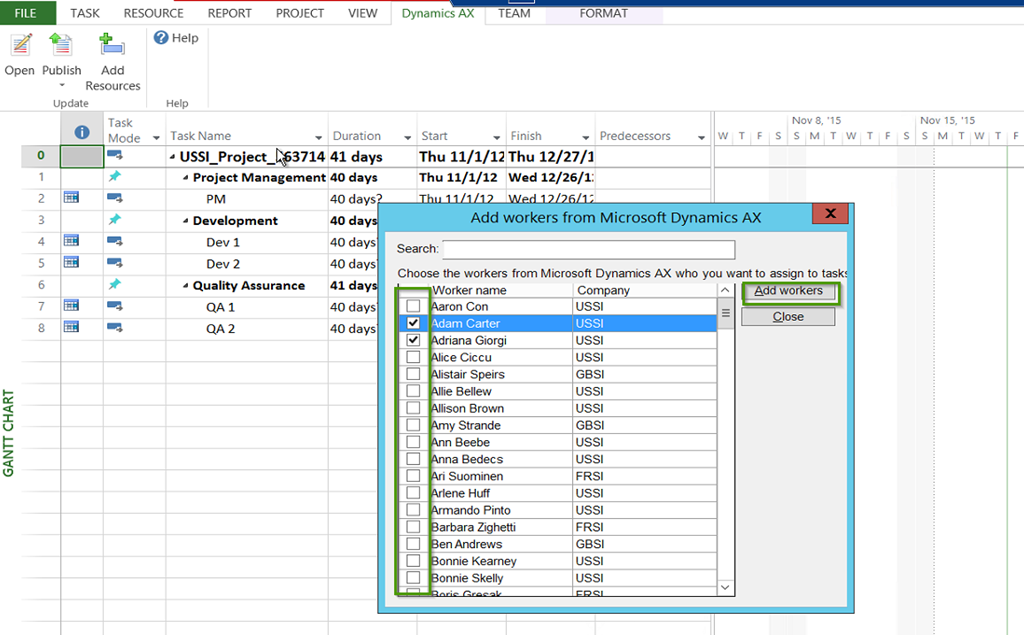Screen dimensions: 1024x635
Task: Collapse the Quality Assurance summary task
Action: [x=186, y=286]
